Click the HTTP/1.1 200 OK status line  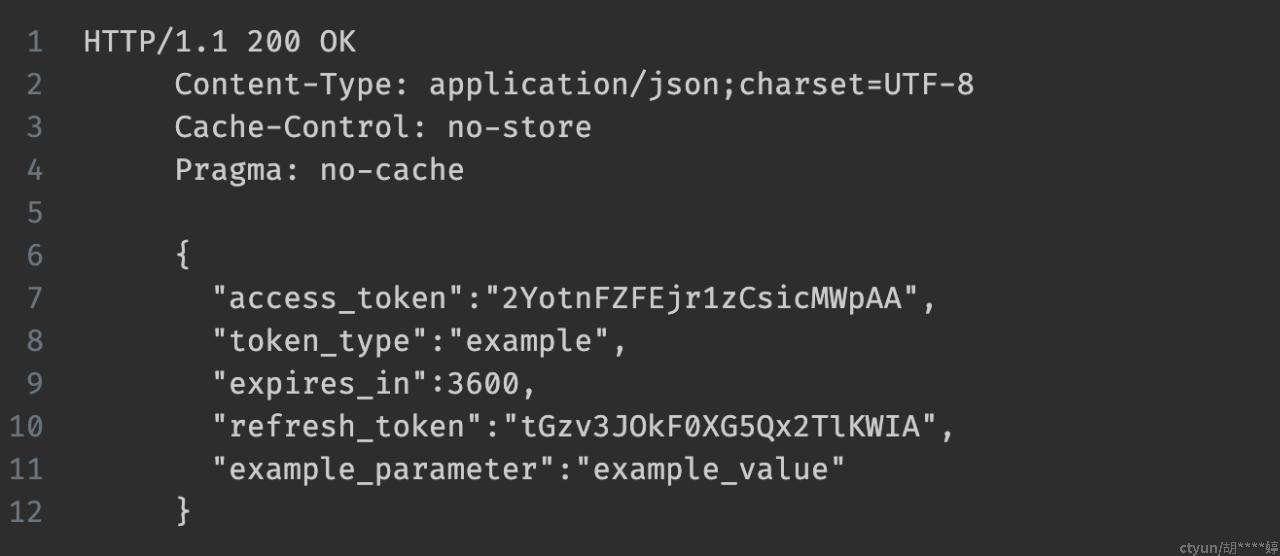(220, 42)
